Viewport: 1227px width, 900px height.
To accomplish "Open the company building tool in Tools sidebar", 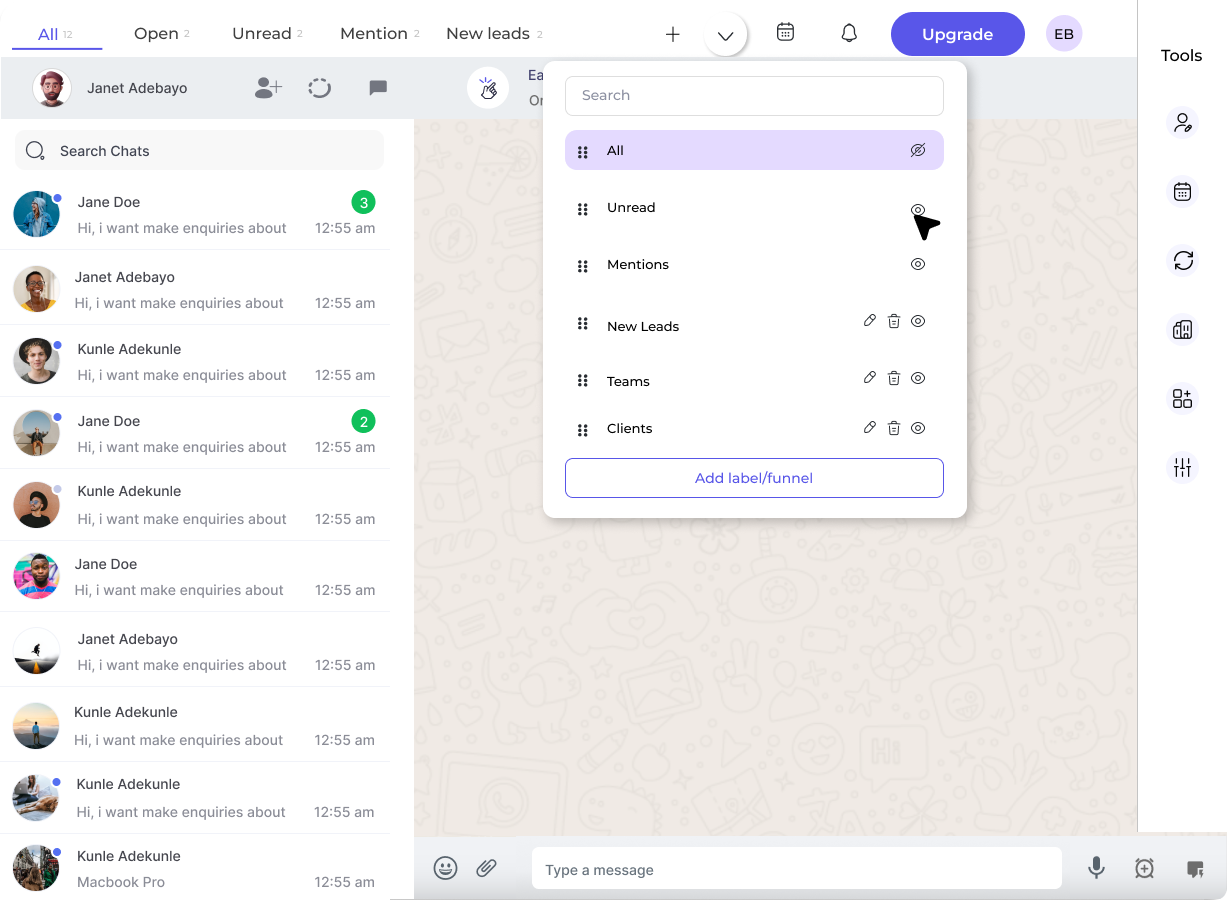I will coord(1183,329).
